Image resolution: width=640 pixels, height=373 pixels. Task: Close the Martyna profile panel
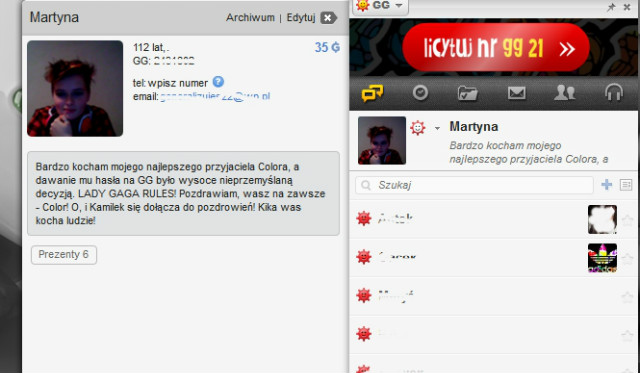tap(328, 18)
